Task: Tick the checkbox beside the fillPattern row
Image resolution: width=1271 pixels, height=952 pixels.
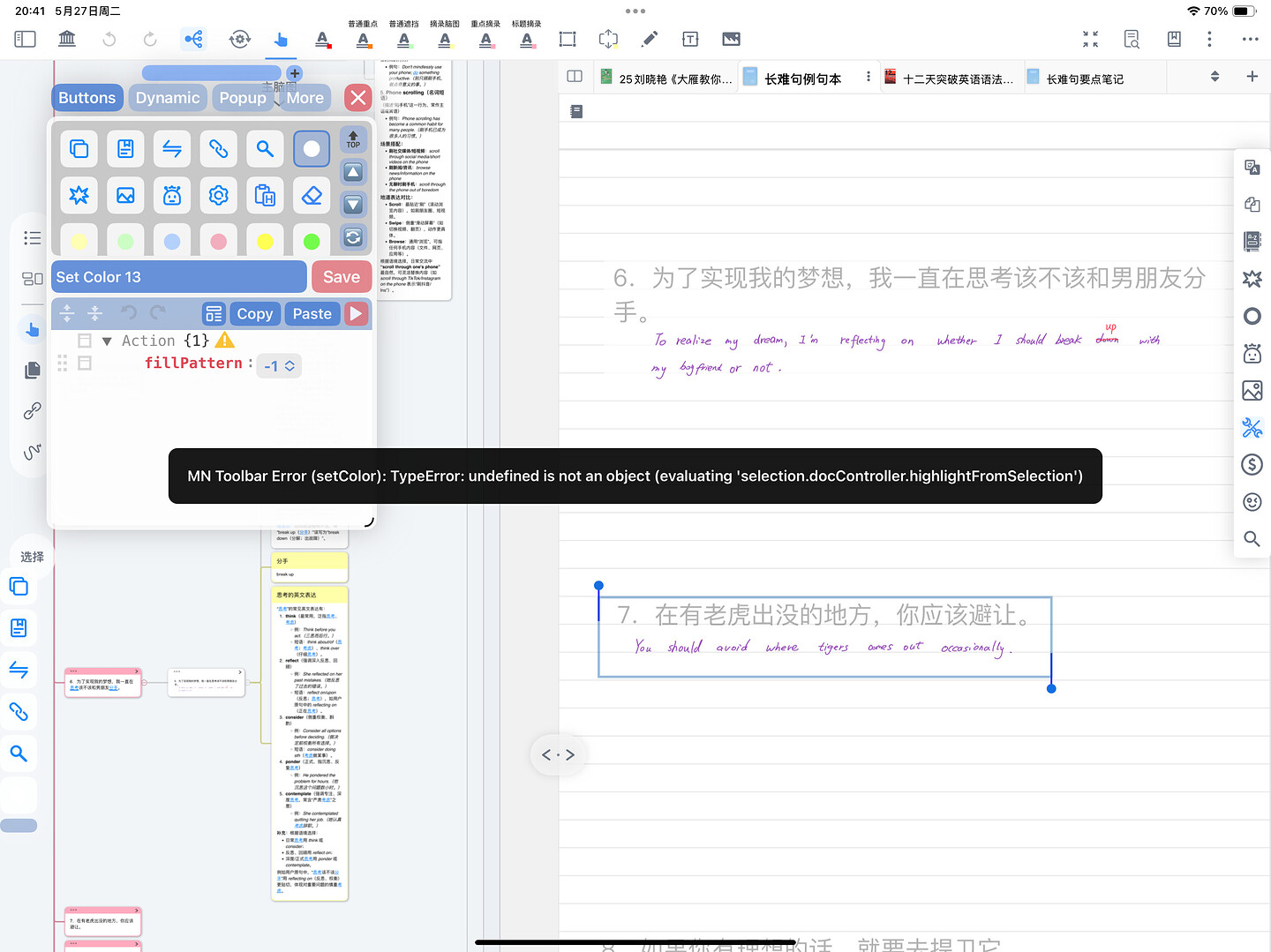Action: click(x=85, y=363)
